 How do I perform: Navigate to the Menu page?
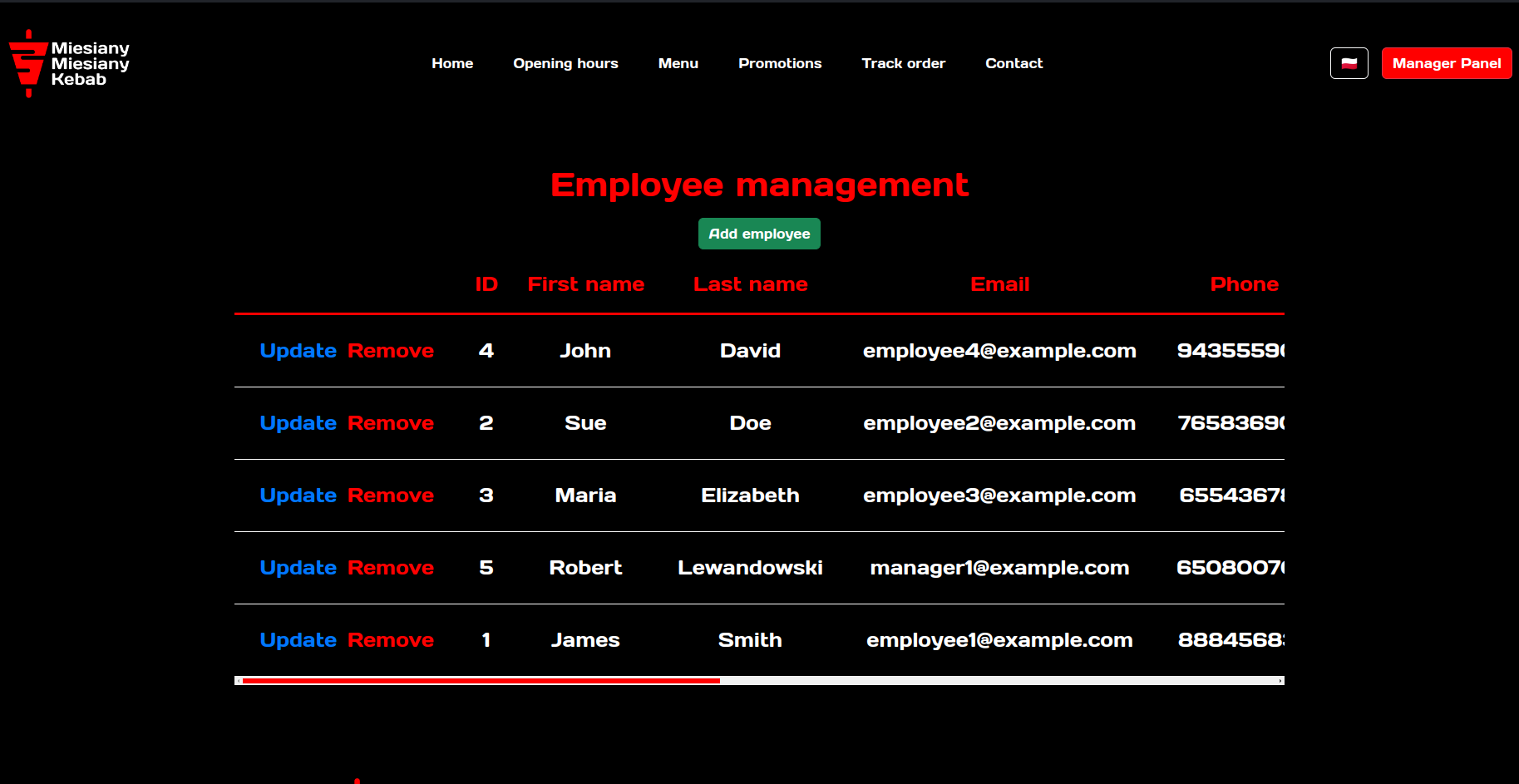(x=678, y=63)
